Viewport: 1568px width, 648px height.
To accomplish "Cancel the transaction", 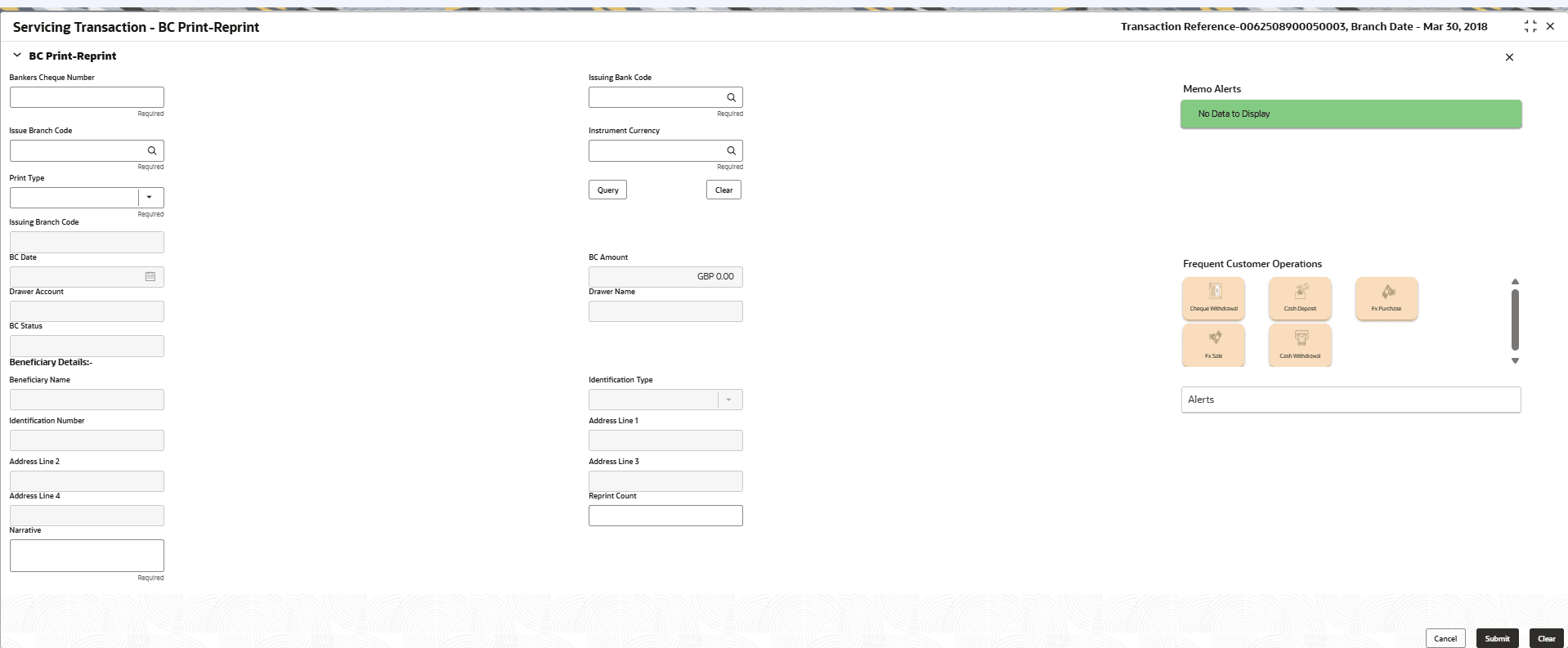I will pyautogui.click(x=1445, y=638).
